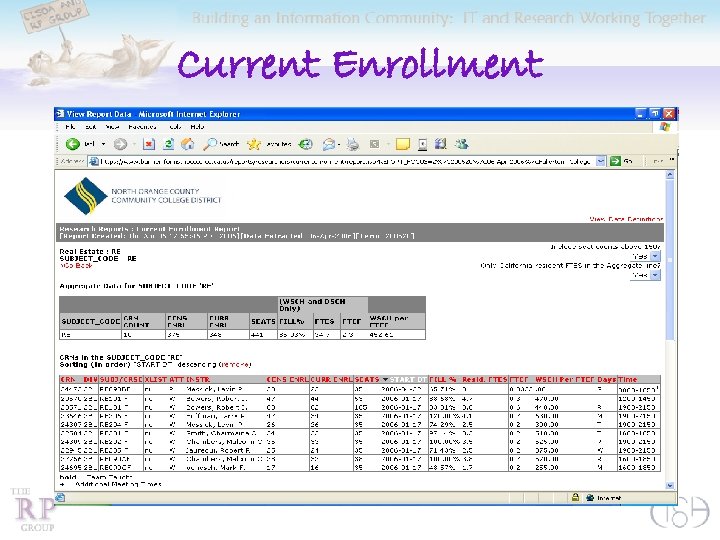Click the remove sorting link
The width and height of the screenshot is (720, 540).
[235, 365]
